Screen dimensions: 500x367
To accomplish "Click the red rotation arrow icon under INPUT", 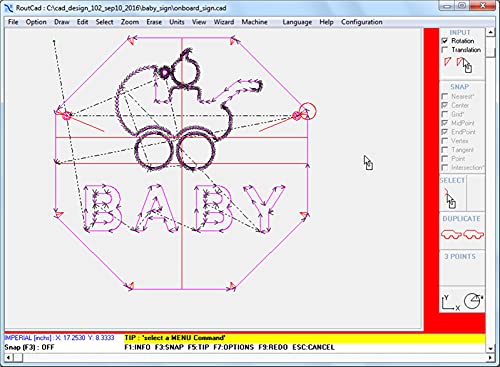I will click(x=447, y=62).
